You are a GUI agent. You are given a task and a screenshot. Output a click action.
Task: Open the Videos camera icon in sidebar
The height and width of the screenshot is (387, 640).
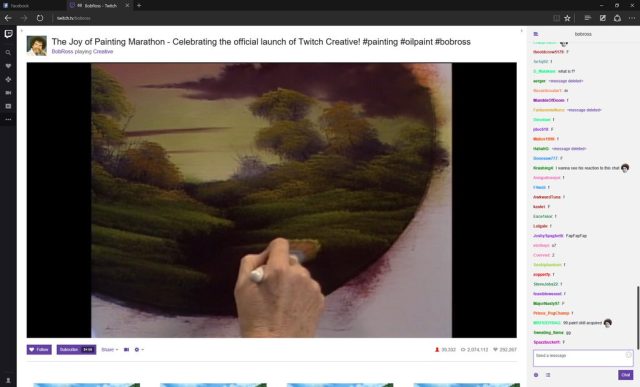[x=8, y=93]
